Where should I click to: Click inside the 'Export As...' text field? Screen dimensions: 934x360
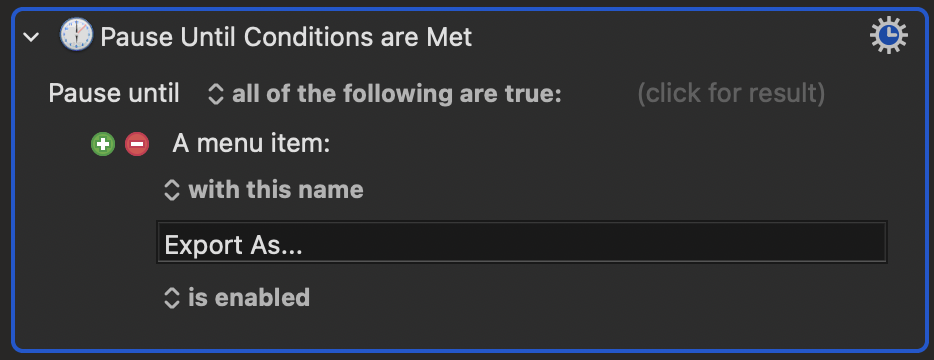522,242
